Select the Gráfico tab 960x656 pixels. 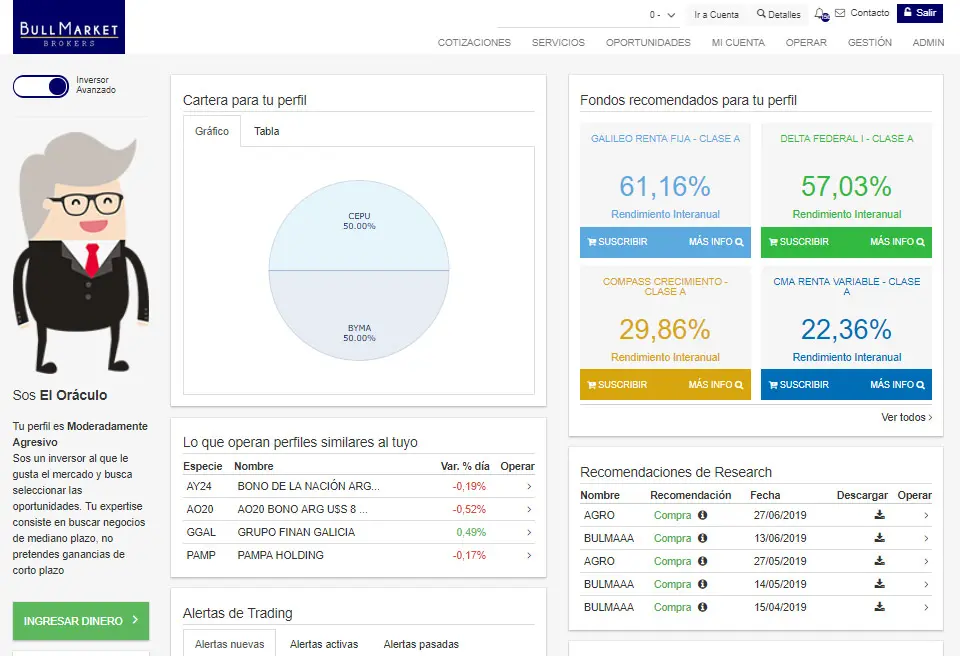[x=212, y=131]
